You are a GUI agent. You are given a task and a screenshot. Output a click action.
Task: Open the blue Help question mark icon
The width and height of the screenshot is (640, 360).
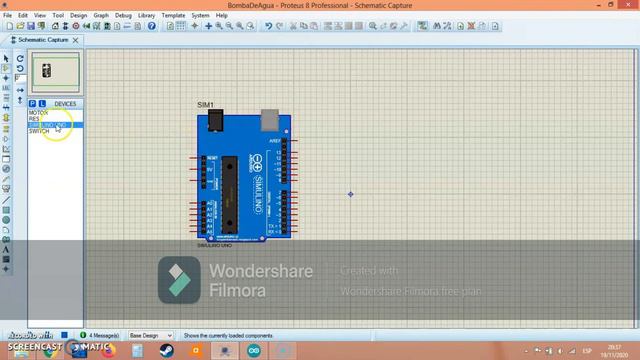pyautogui.click(x=151, y=26)
